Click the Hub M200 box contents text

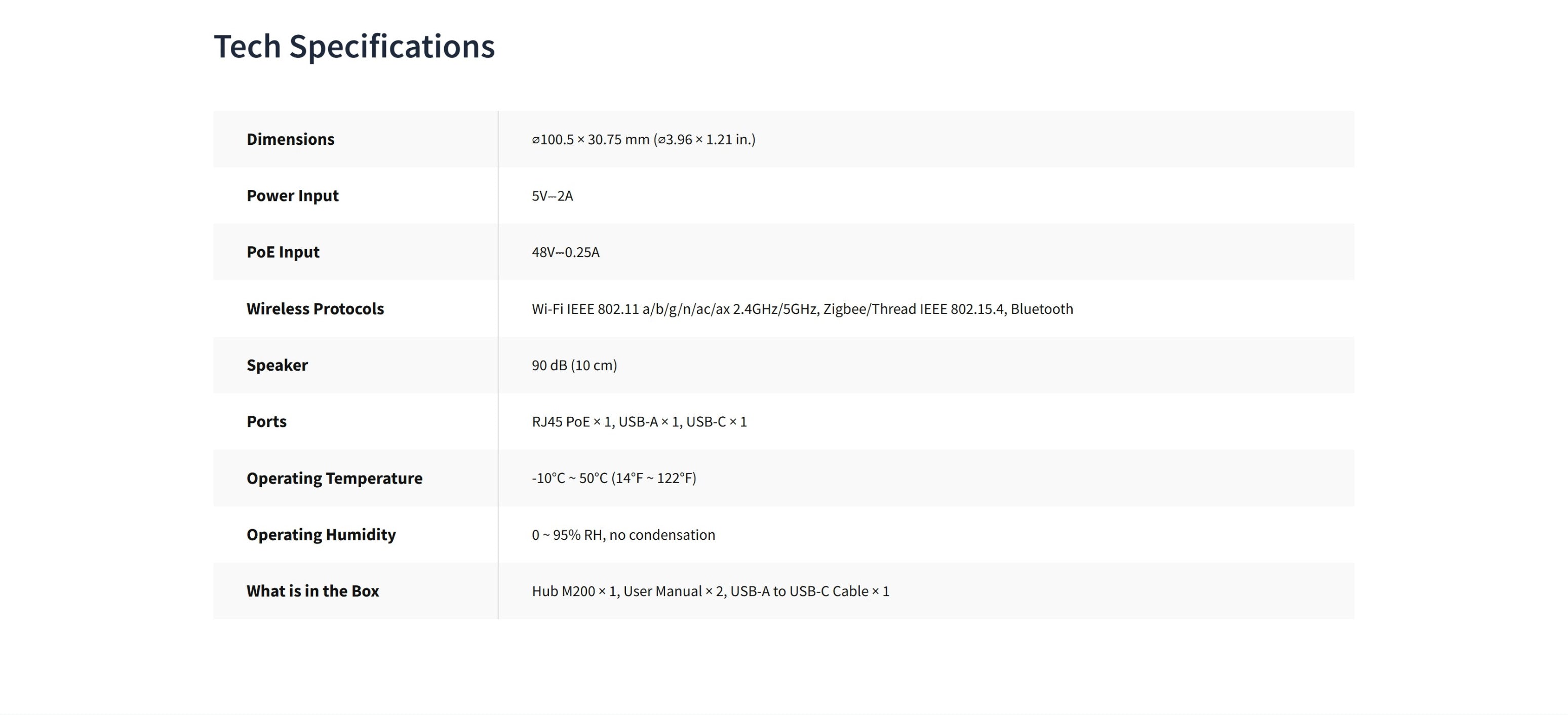[710, 591]
